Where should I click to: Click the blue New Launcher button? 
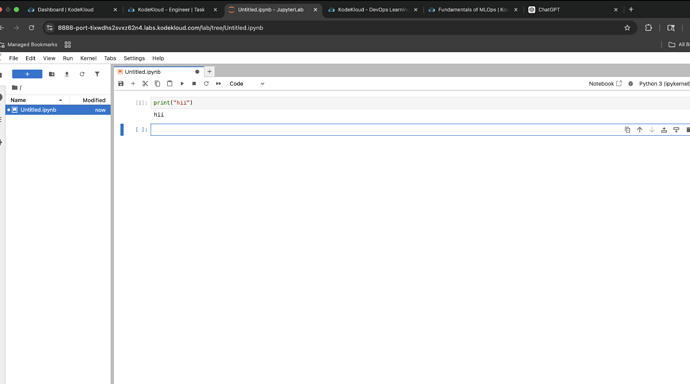tap(27, 74)
